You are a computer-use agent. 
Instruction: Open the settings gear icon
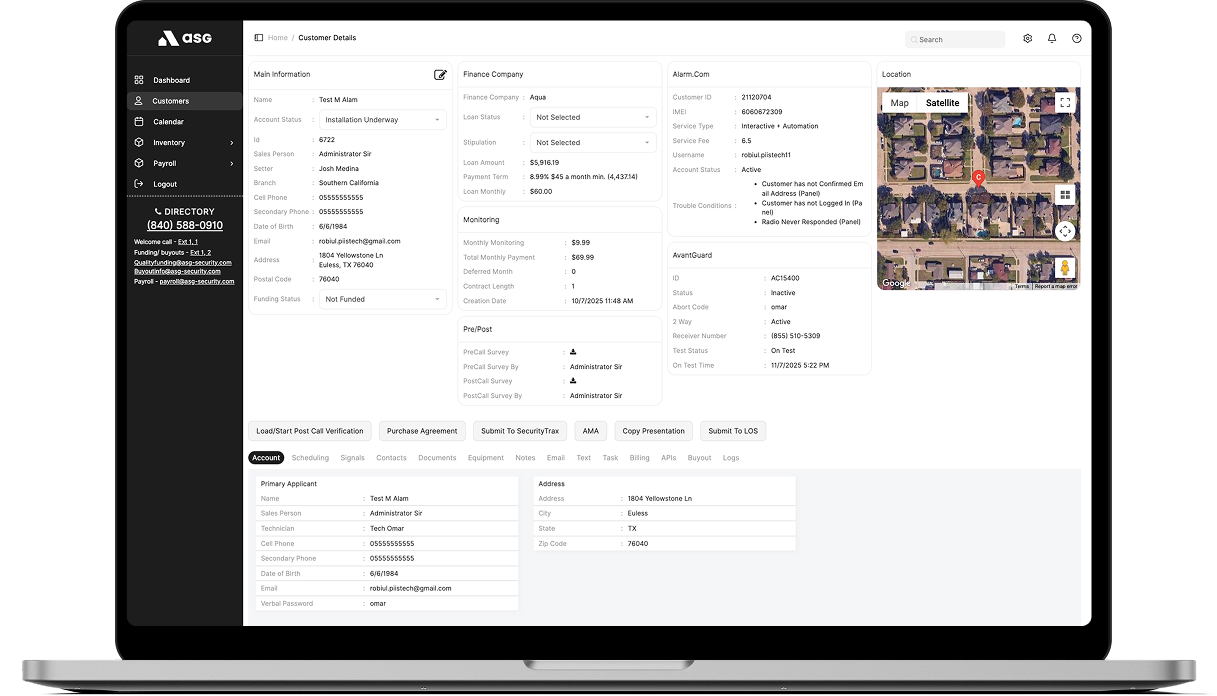click(x=1027, y=39)
